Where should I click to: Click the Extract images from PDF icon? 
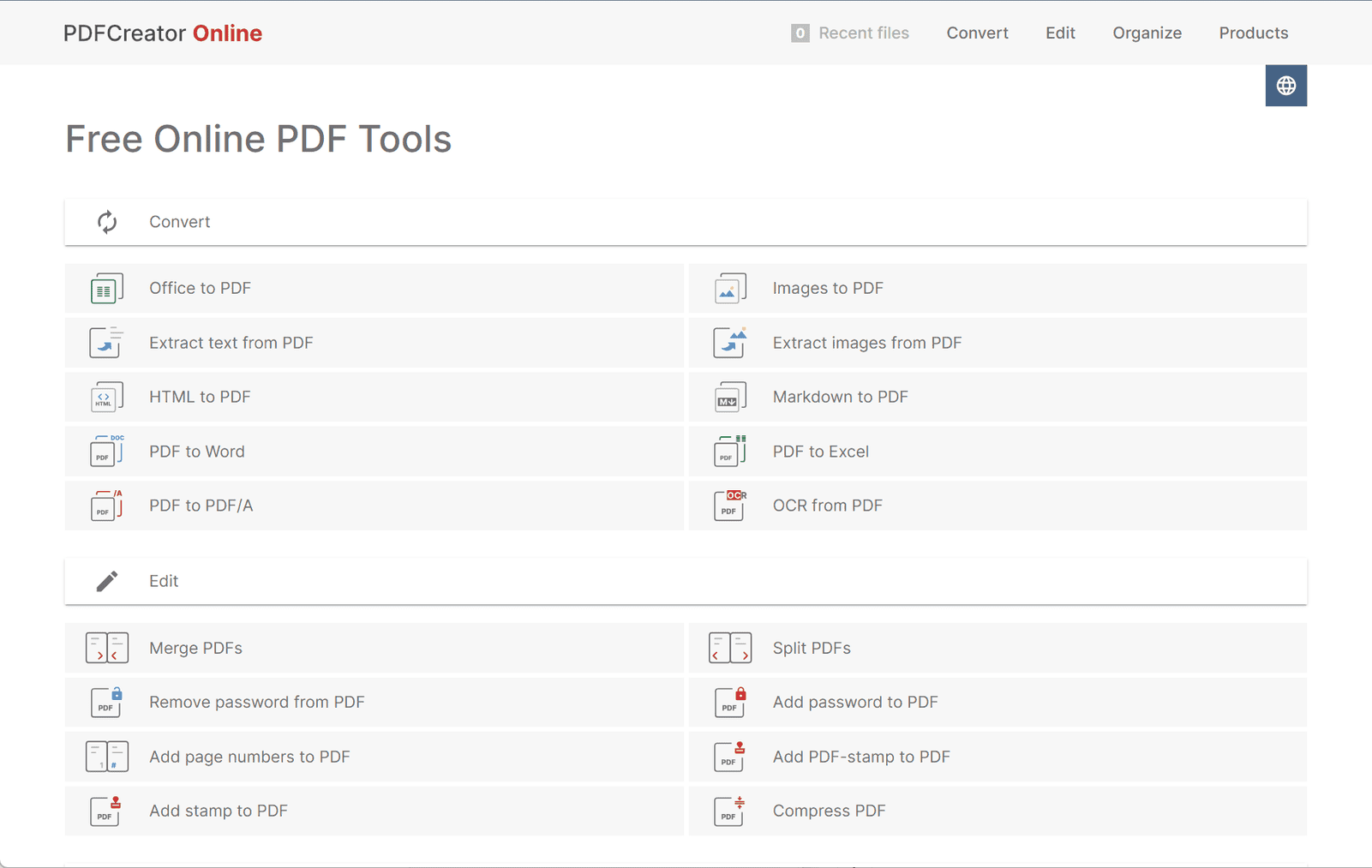pyautogui.click(x=728, y=343)
